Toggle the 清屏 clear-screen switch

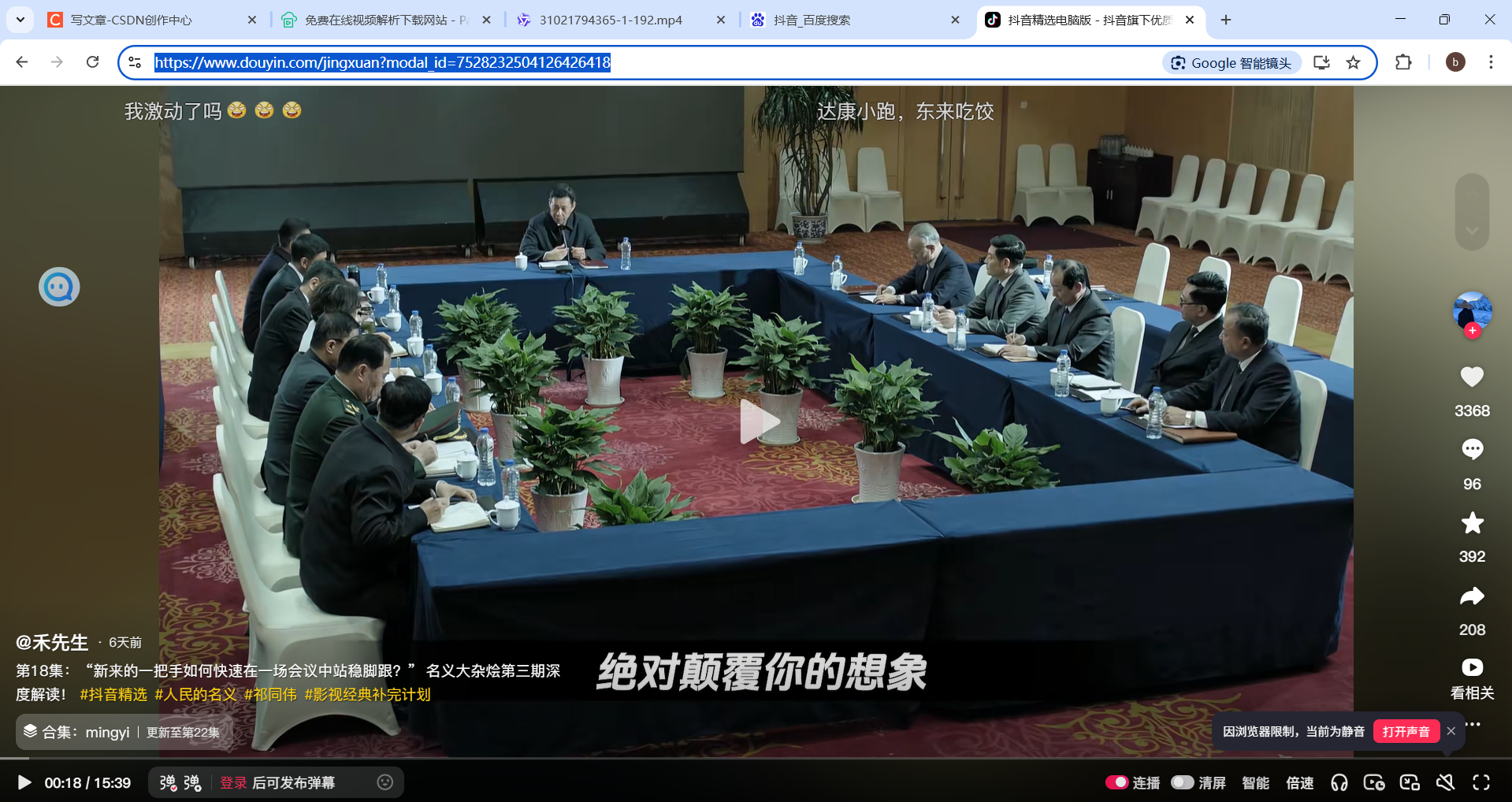1182,782
